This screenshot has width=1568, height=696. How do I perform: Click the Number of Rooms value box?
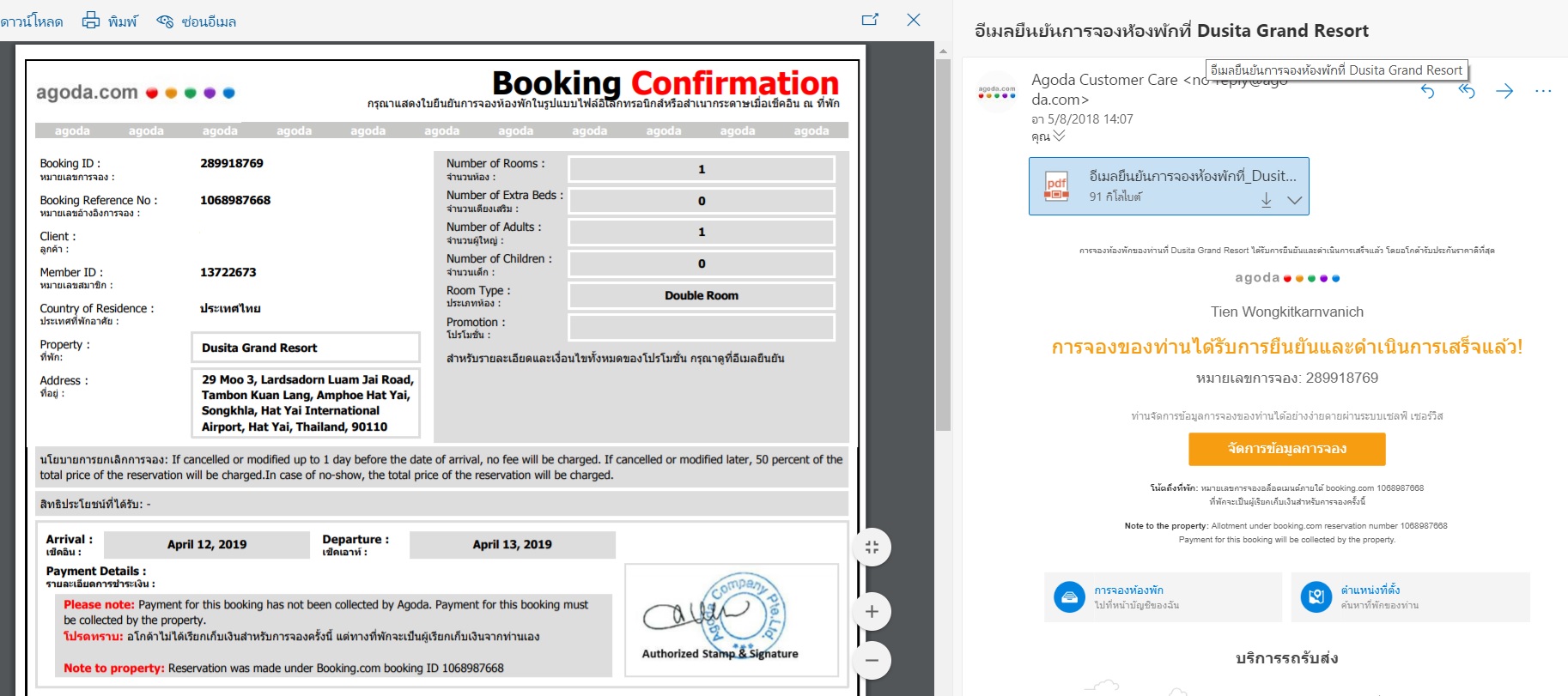point(702,169)
